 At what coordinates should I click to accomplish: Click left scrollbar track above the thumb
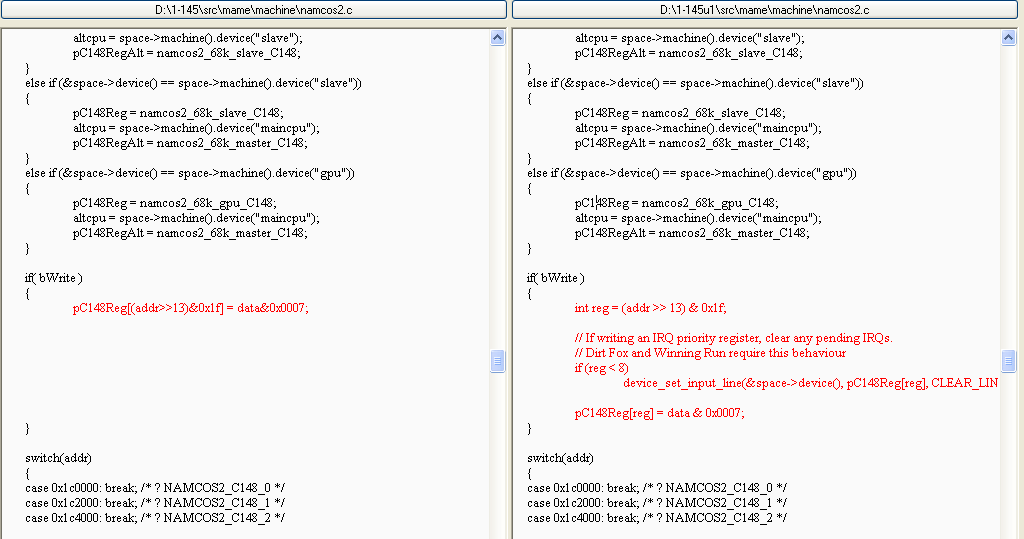click(x=498, y=200)
